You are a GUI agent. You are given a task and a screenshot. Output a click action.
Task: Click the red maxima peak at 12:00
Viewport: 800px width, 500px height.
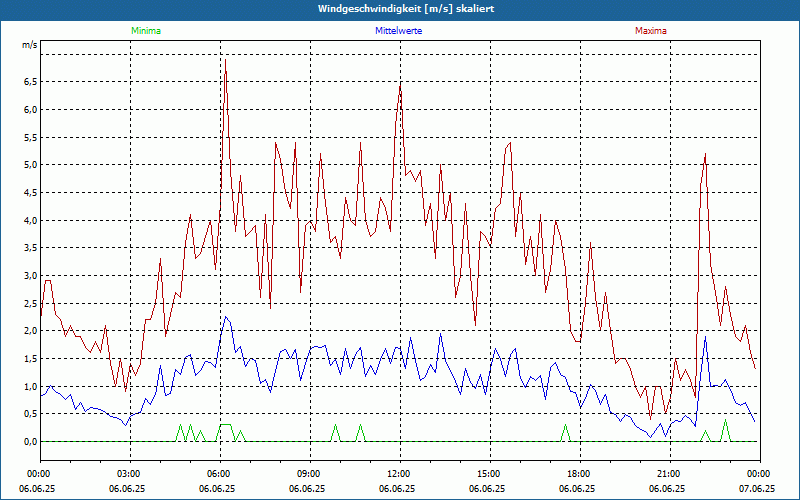[401, 85]
